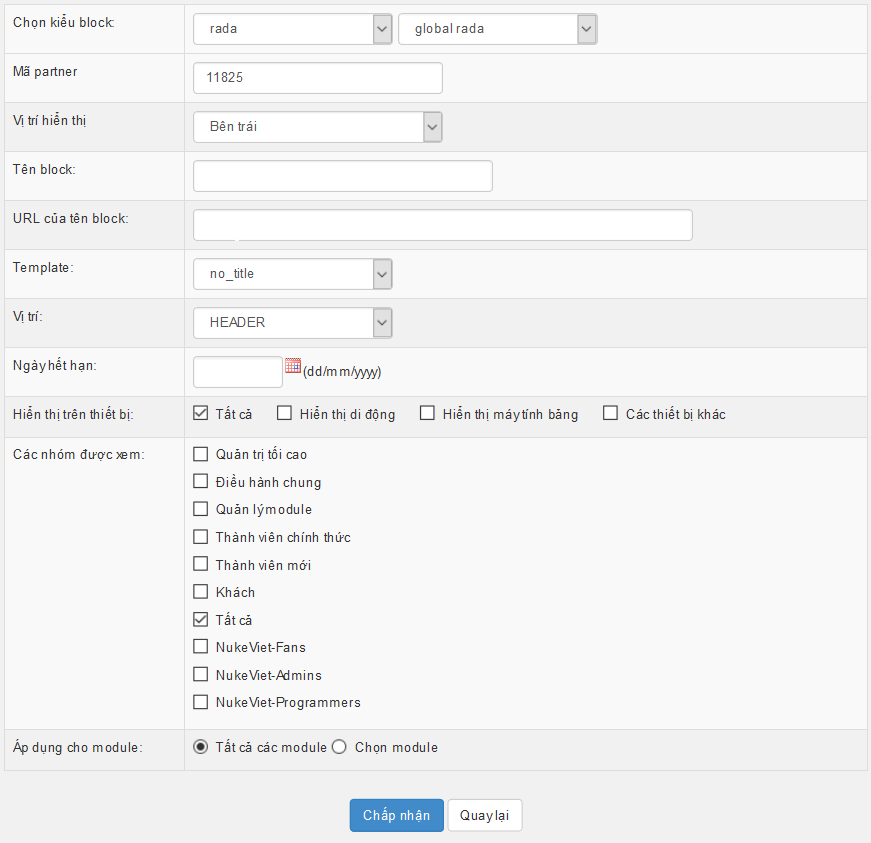Expand the Template 'no_title' dropdown
Viewport: 871px width, 843px height.
(x=293, y=274)
